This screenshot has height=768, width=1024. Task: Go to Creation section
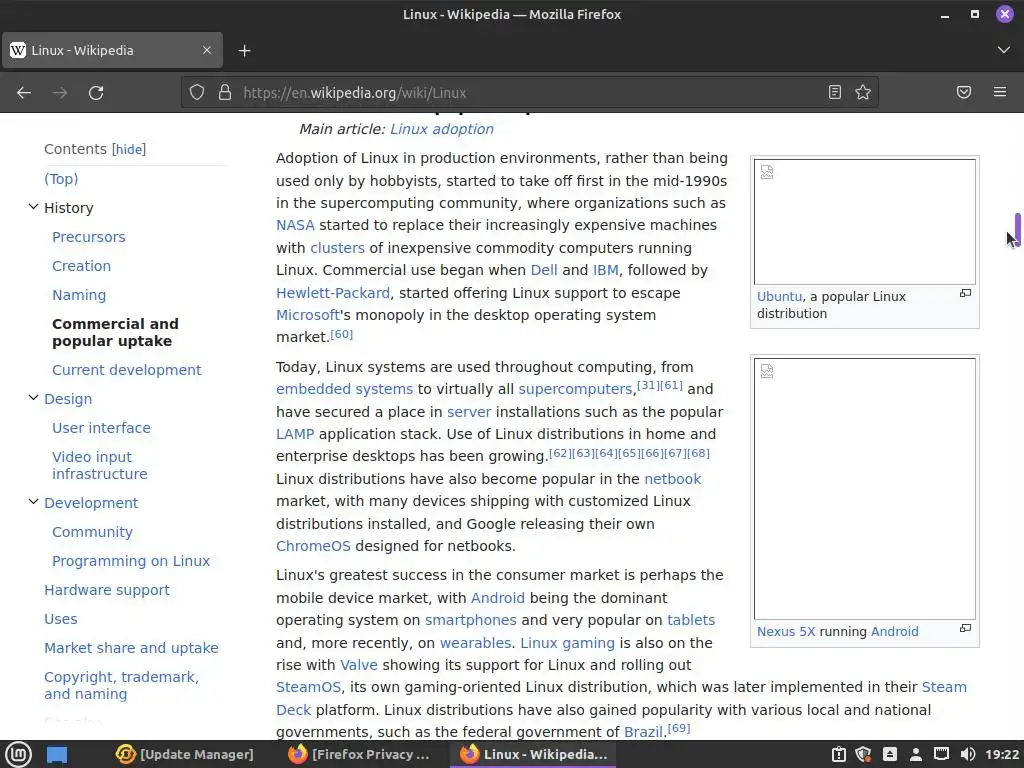tap(82, 266)
